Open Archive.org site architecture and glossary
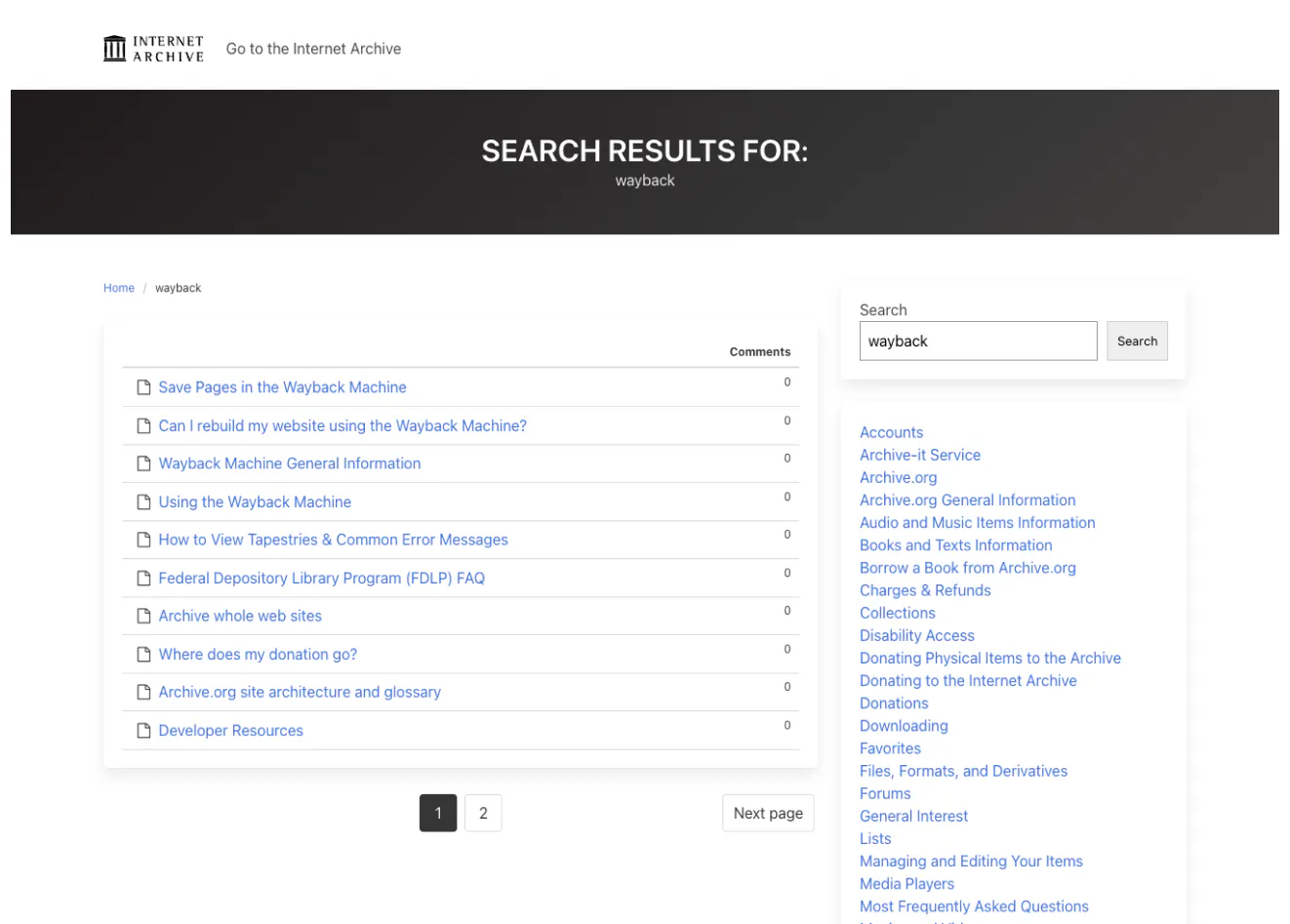The height and width of the screenshot is (924, 1290). [x=300, y=692]
